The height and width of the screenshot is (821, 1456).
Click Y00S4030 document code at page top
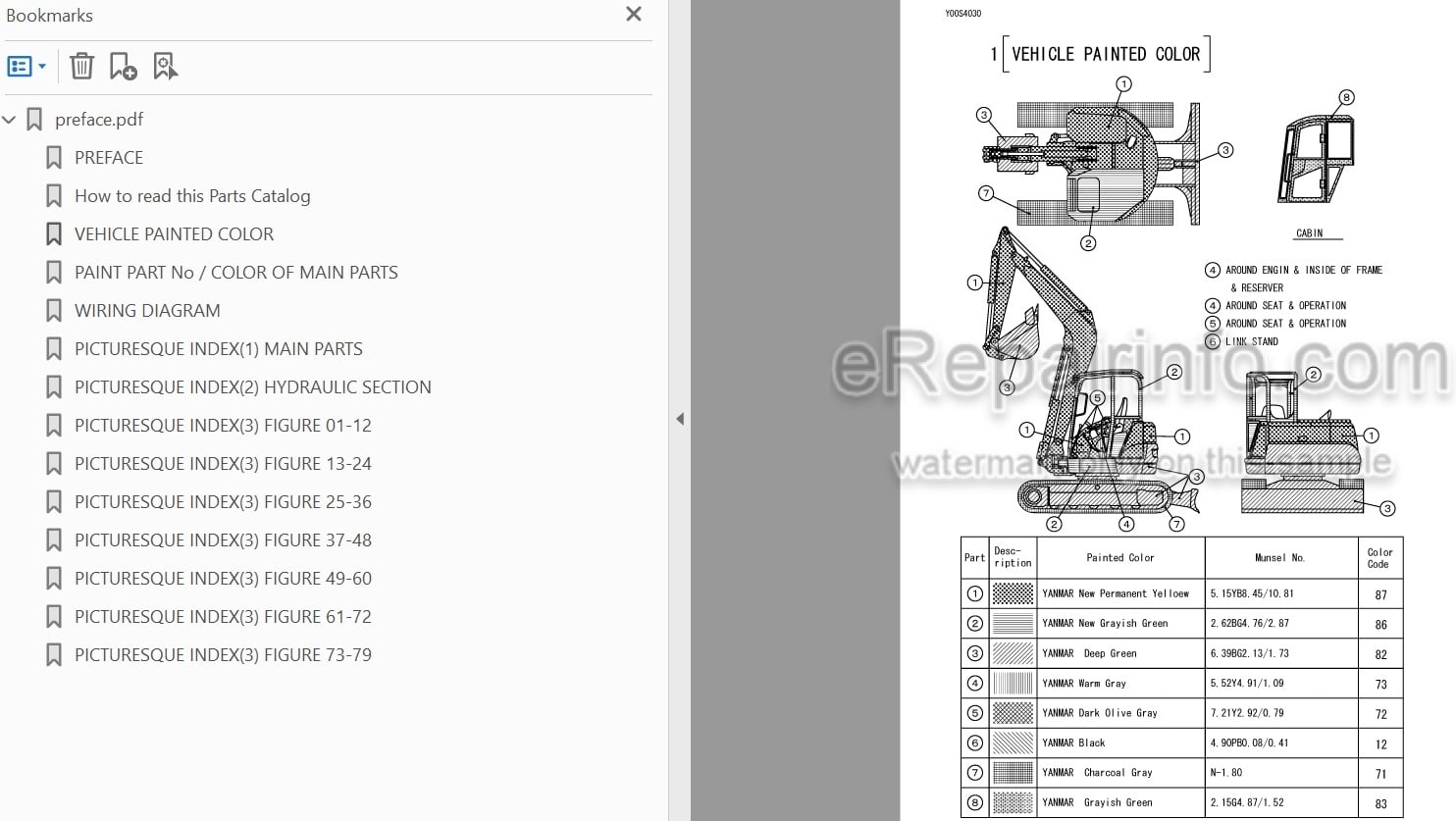tap(962, 14)
